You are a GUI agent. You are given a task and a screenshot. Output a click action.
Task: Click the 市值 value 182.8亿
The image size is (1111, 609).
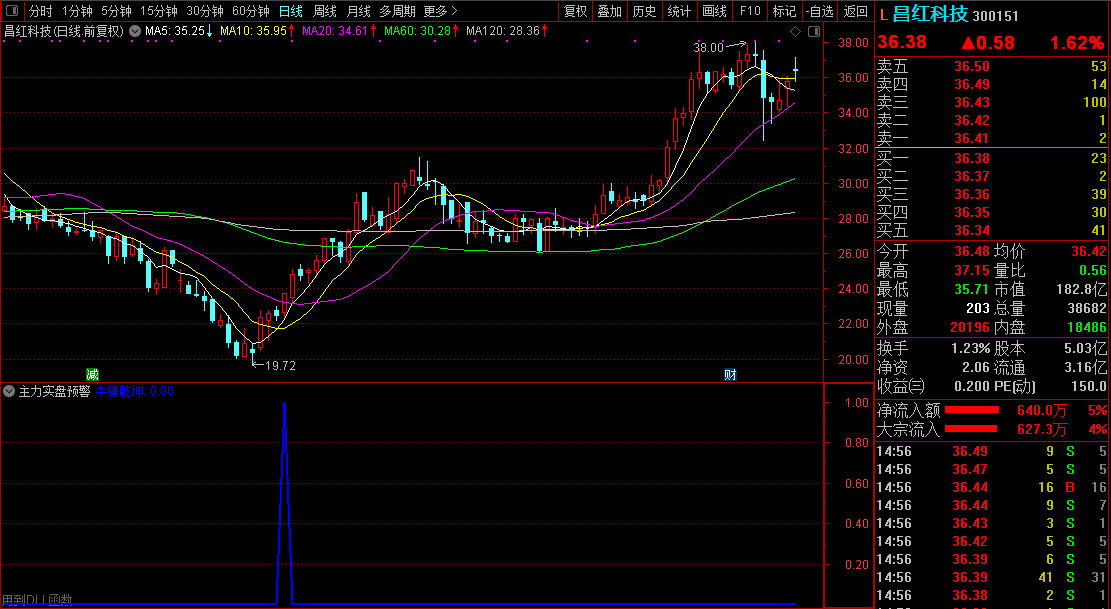[1080, 290]
